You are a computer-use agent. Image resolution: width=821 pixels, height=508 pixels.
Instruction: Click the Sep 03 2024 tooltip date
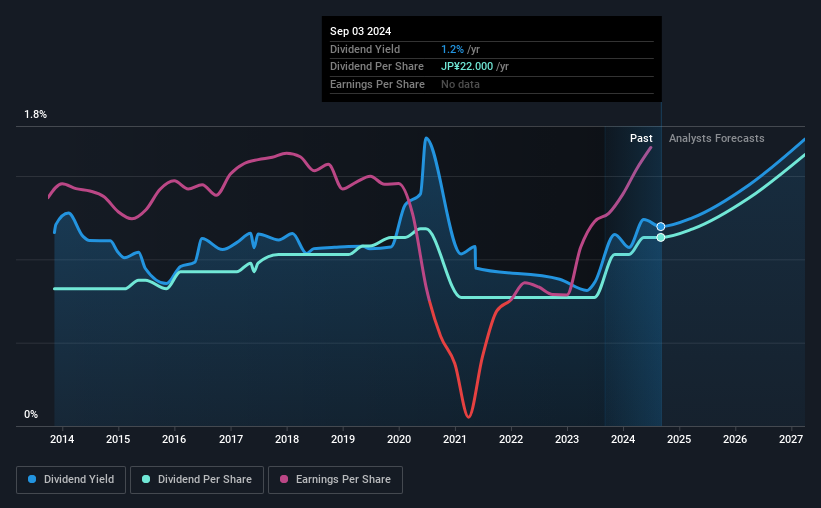(x=360, y=31)
